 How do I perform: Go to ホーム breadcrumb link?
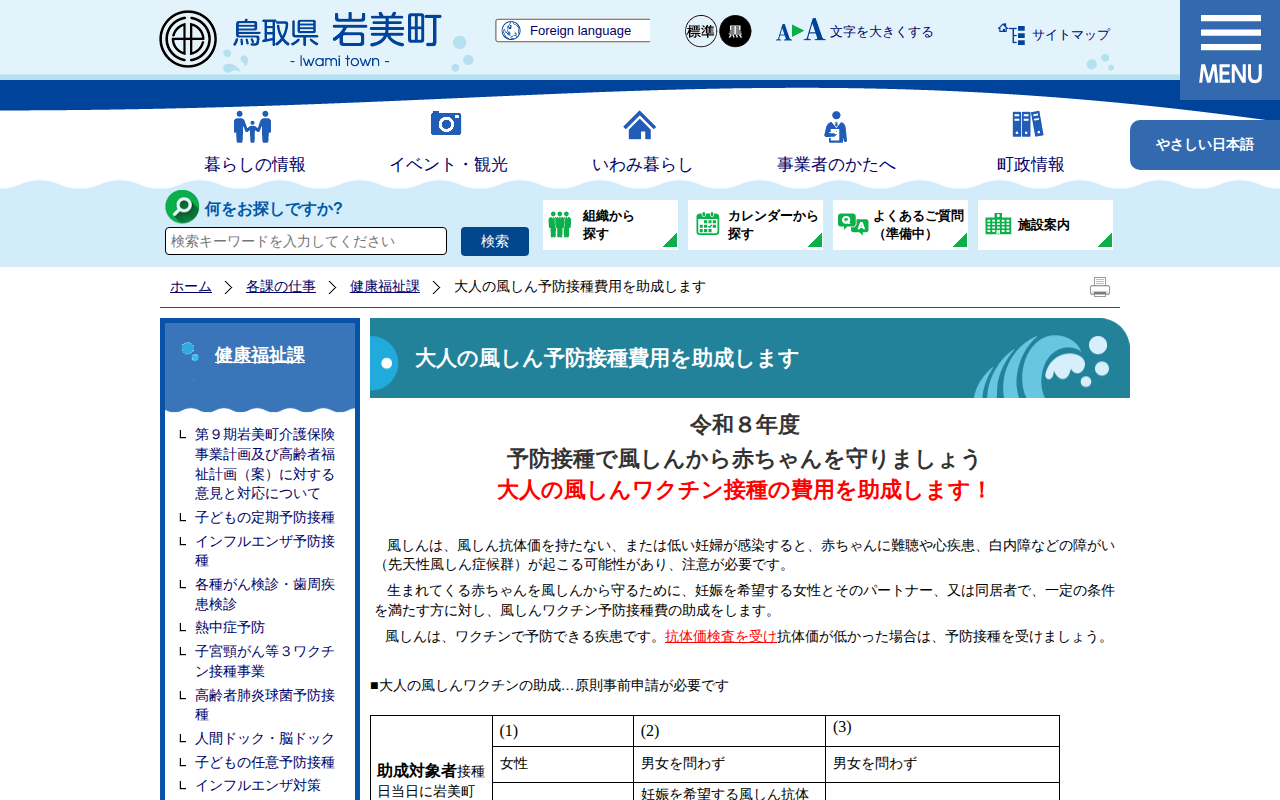(191, 287)
